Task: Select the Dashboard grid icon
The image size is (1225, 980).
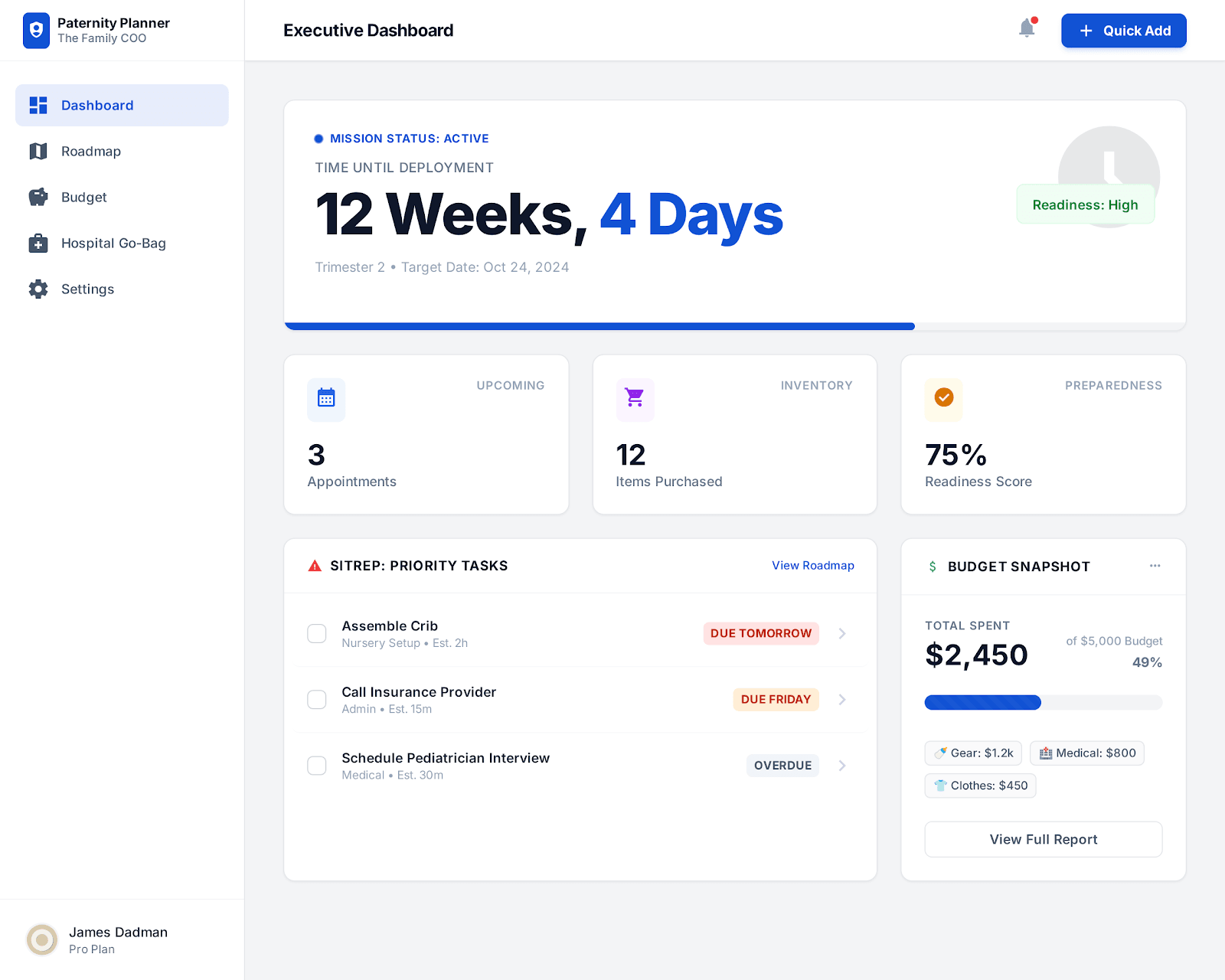Action: point(38,105)
